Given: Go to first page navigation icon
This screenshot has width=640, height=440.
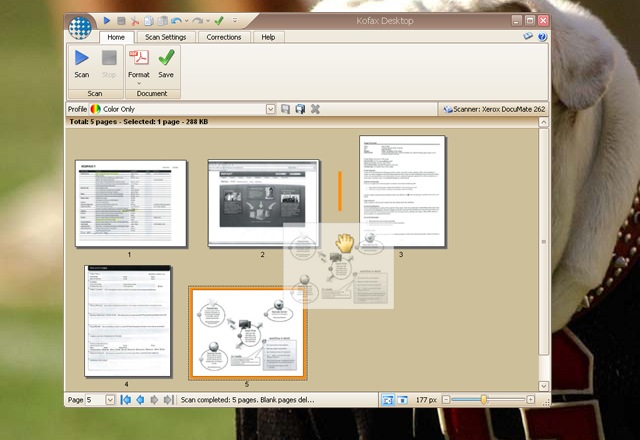Looking at the screenshot, I should click(x=125, y=400).
